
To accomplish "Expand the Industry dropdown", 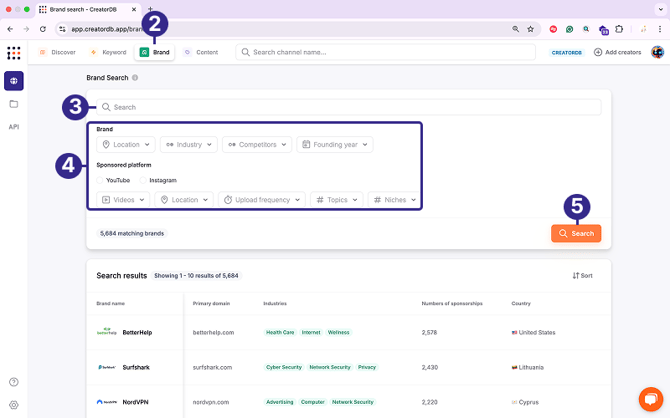I will [188, 144].
